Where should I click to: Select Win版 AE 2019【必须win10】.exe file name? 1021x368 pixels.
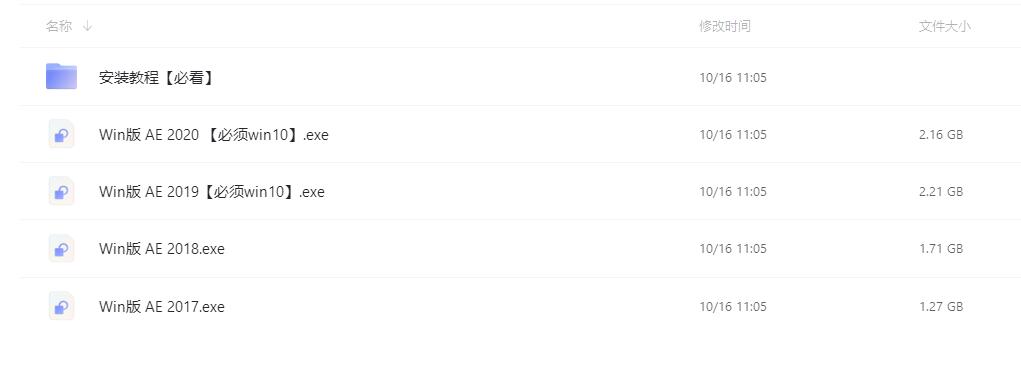click(x=212, y=192)
